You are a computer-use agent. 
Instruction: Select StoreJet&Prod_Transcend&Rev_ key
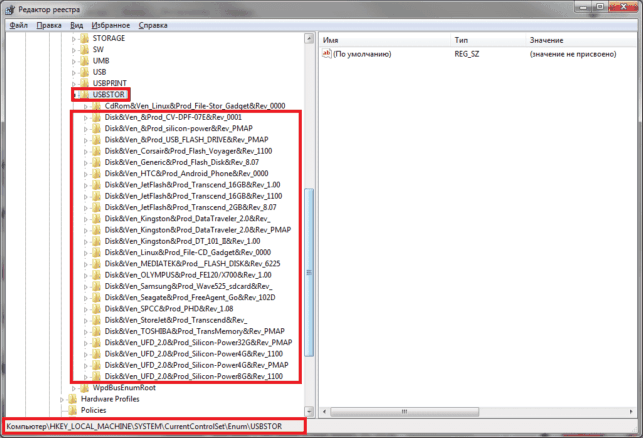pos(176,320)
